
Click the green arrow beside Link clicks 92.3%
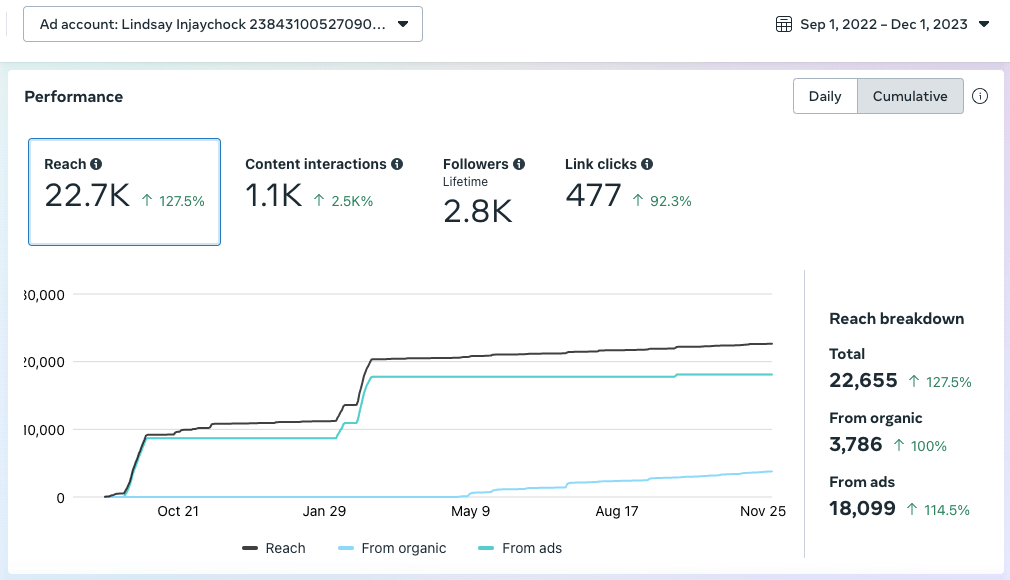pyautogui.click(x=636, y=201)
